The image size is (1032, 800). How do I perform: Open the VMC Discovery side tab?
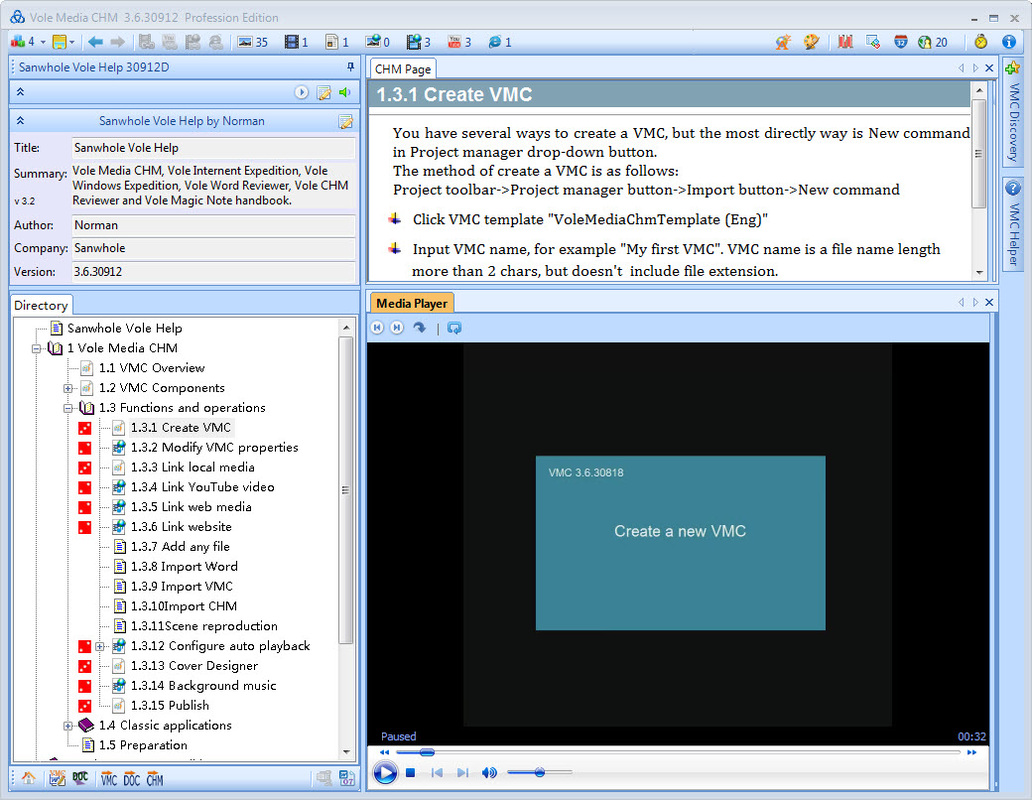pyautogui.click(x=1013, y=112)
